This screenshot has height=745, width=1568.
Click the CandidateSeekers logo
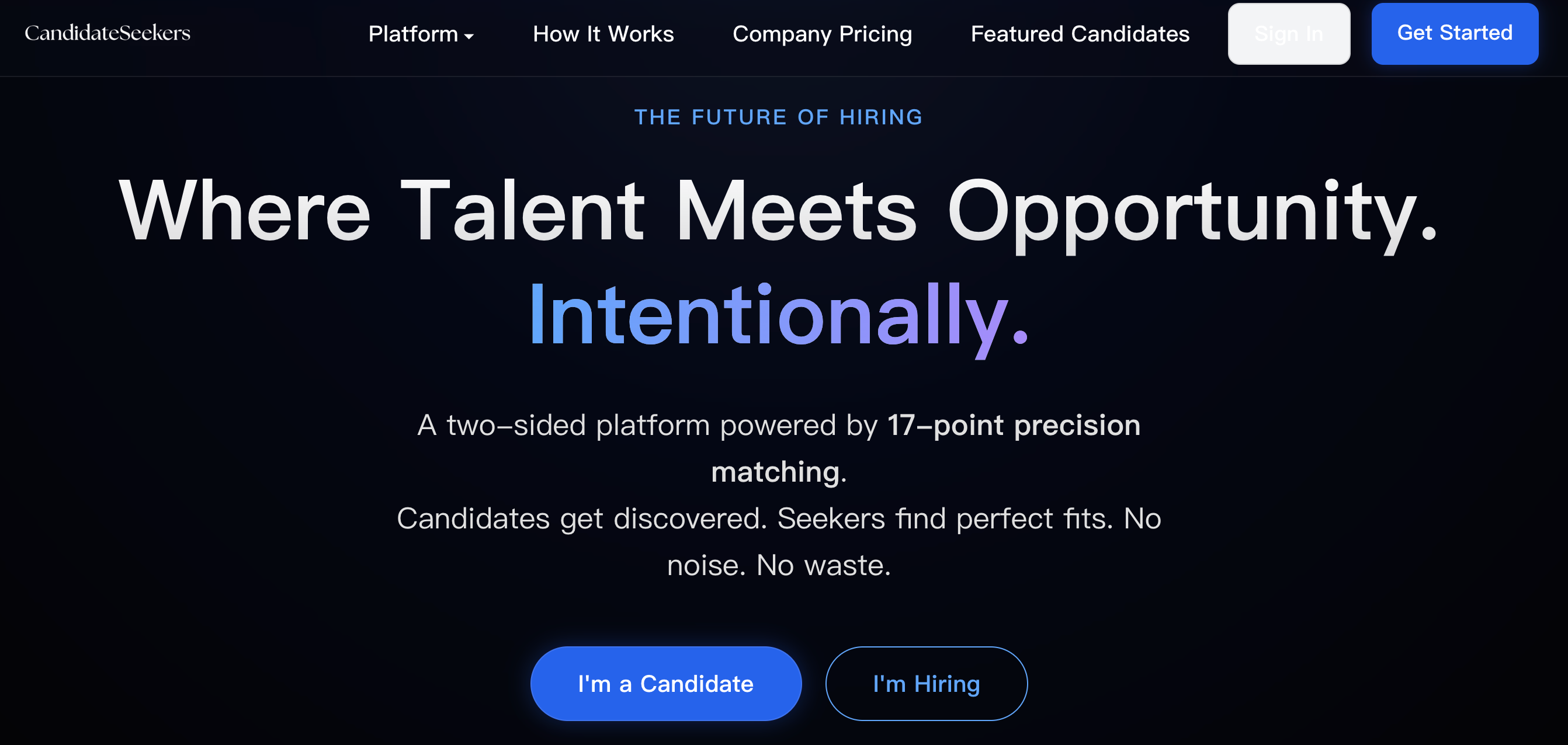pos(107,33)
